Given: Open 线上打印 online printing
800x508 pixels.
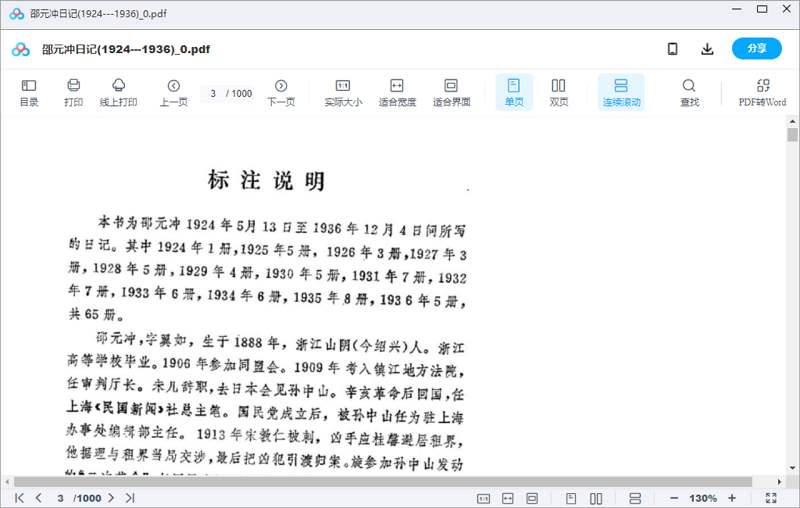Looking at the screenshot, I should [118, 92].
